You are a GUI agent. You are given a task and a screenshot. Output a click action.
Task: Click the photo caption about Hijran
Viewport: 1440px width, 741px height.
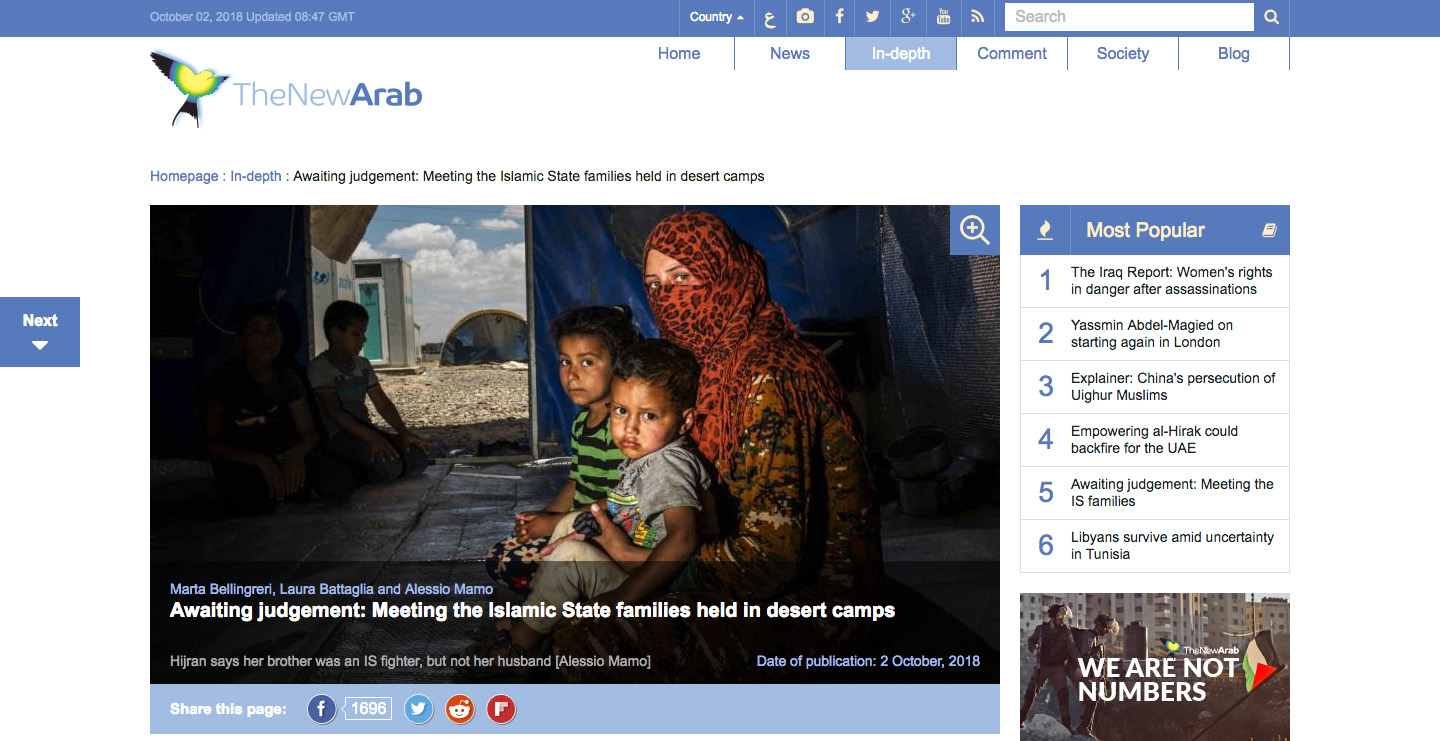410,661
